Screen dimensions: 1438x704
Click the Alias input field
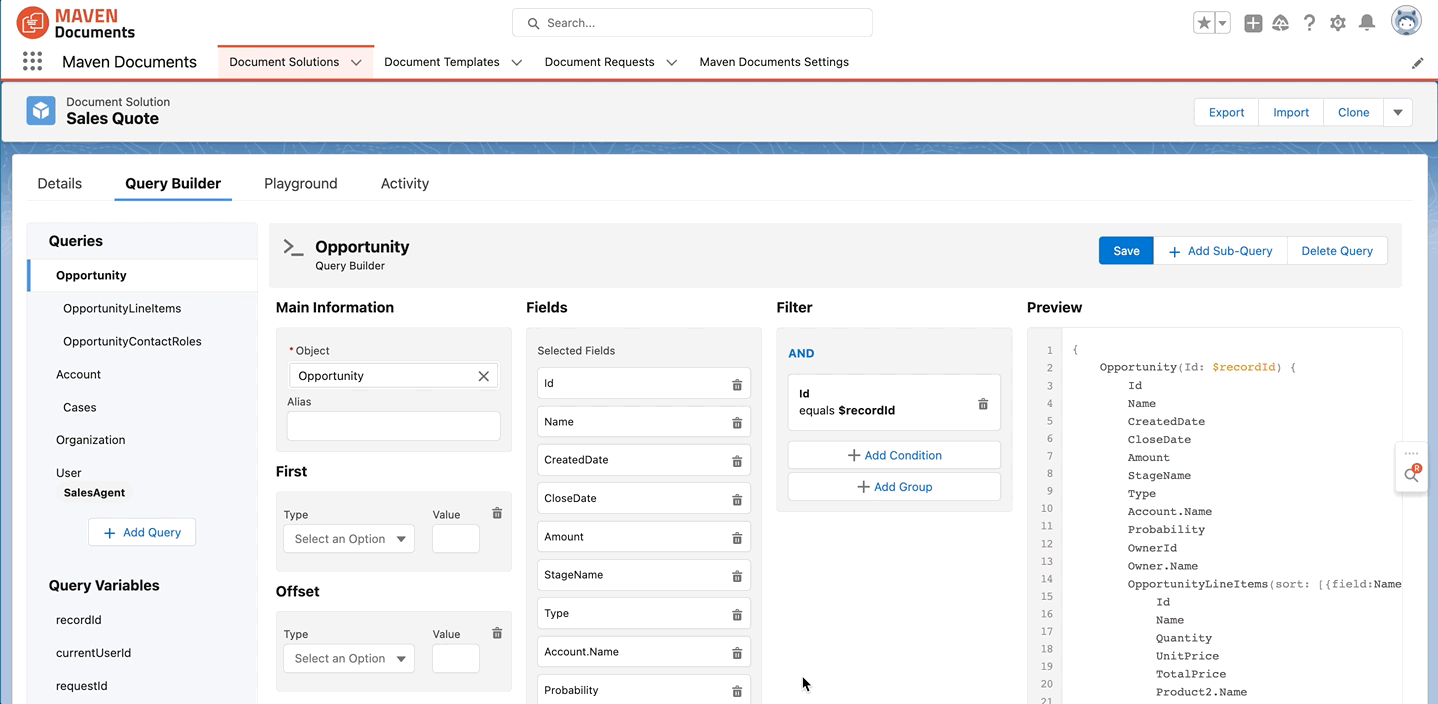[394, 426]
